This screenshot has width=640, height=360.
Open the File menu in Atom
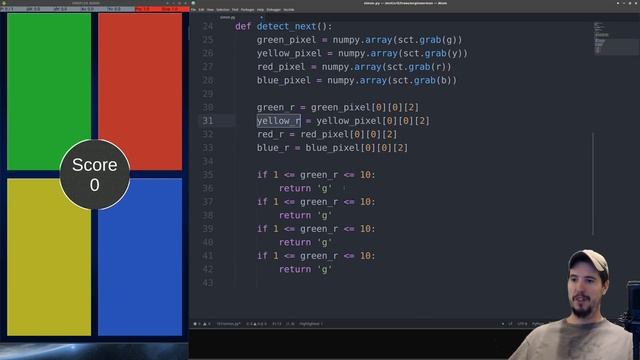point(194,10)
